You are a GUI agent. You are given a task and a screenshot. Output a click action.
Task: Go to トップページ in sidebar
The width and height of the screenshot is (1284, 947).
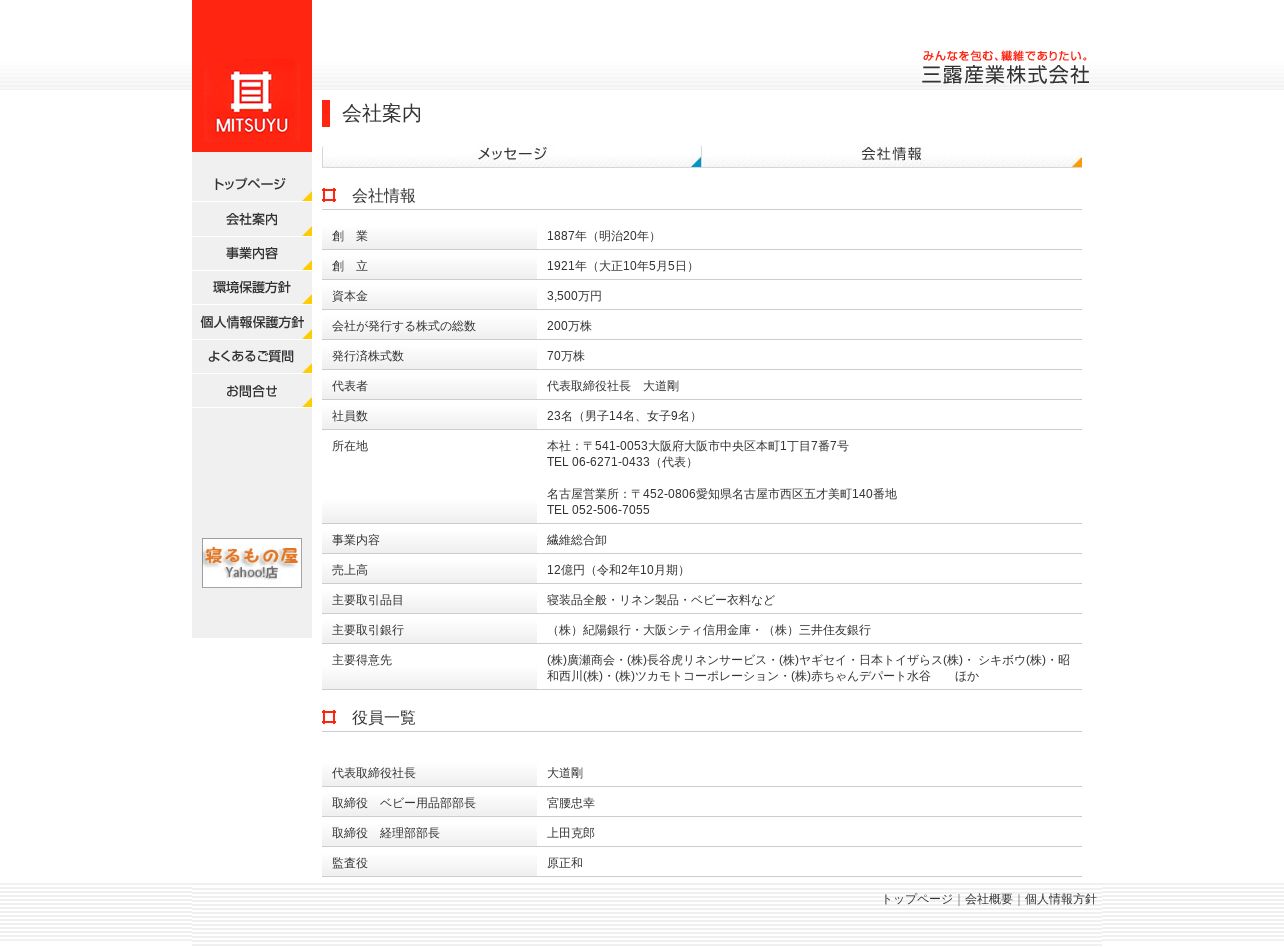click(x=252, y=185)
